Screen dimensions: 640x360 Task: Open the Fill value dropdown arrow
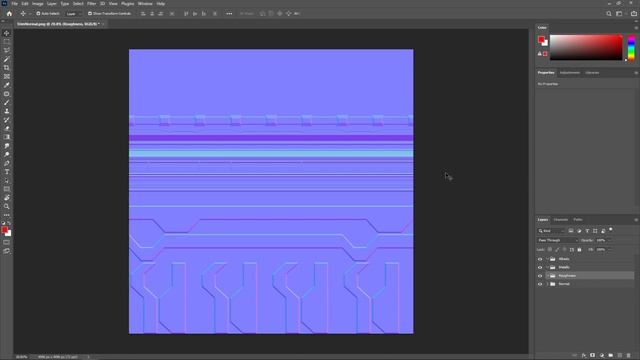(x=610, y=249)
